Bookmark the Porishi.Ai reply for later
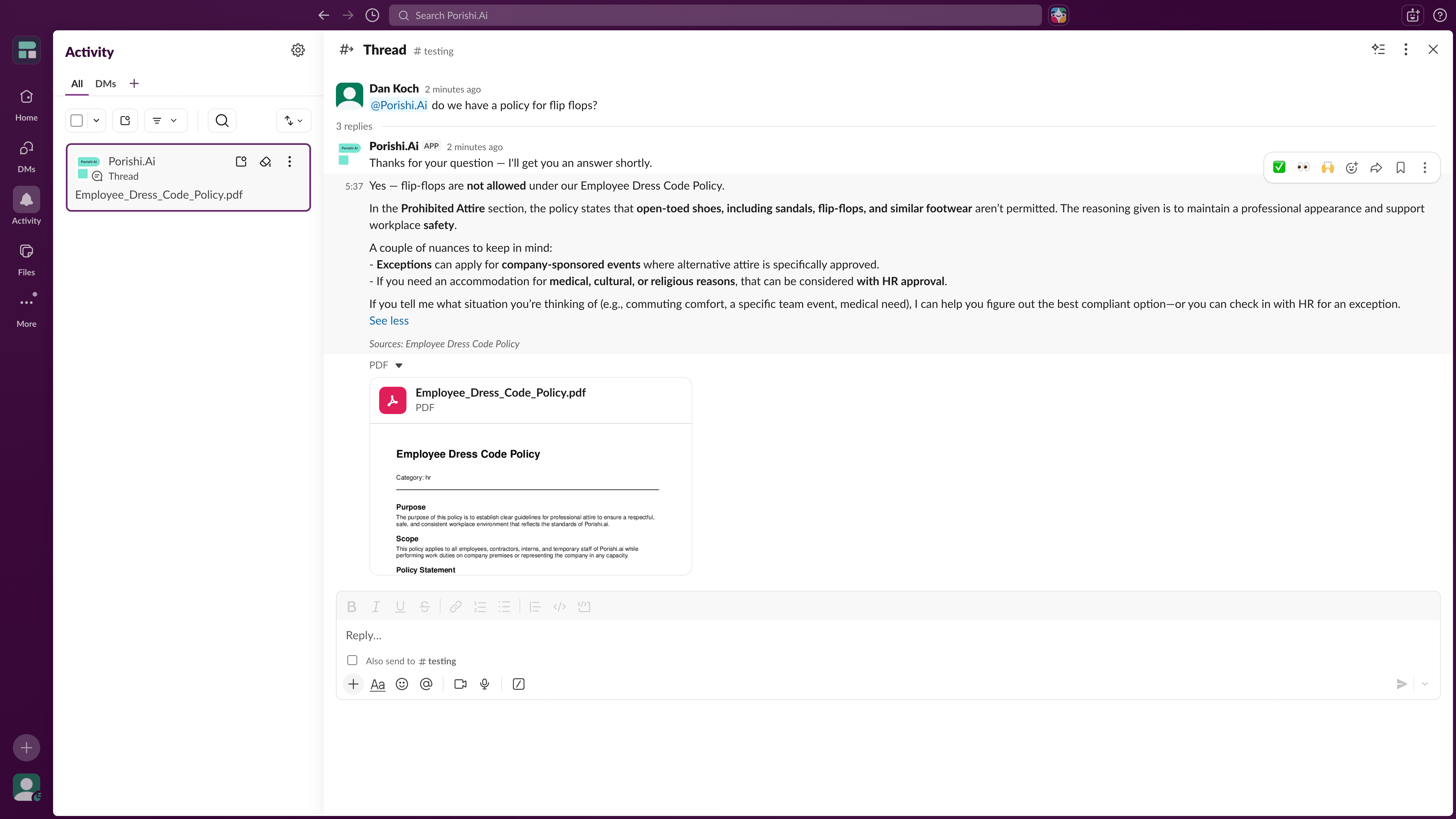Viewport: 1456px width, 819px height. coord(1401,167)
